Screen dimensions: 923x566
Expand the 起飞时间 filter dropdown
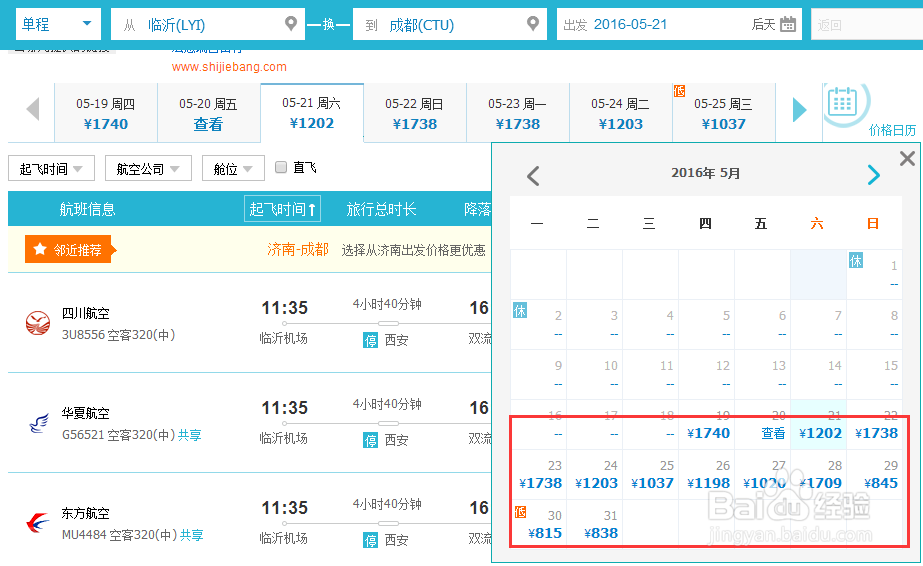click(x=51, y=169)
